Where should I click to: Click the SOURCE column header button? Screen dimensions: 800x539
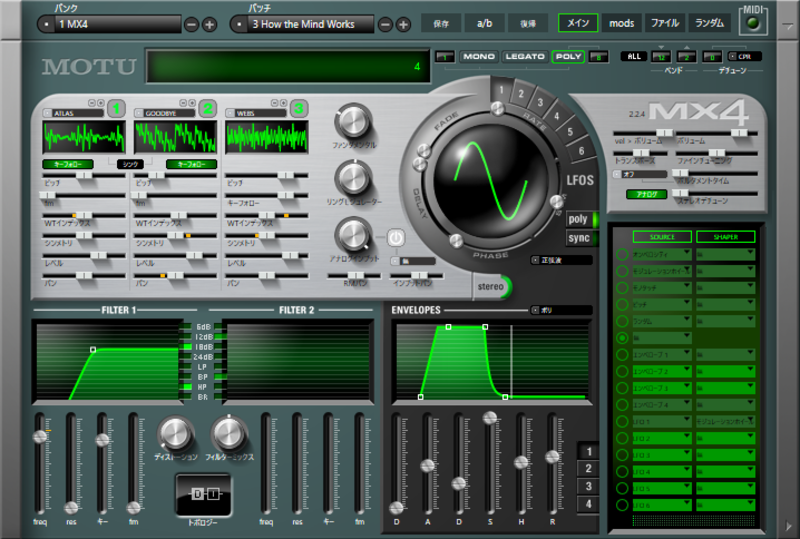pos(662,237)
